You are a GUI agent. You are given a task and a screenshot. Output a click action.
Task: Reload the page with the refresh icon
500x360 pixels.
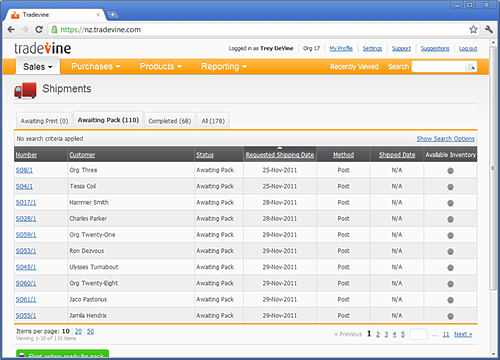[x=39, y=30]
